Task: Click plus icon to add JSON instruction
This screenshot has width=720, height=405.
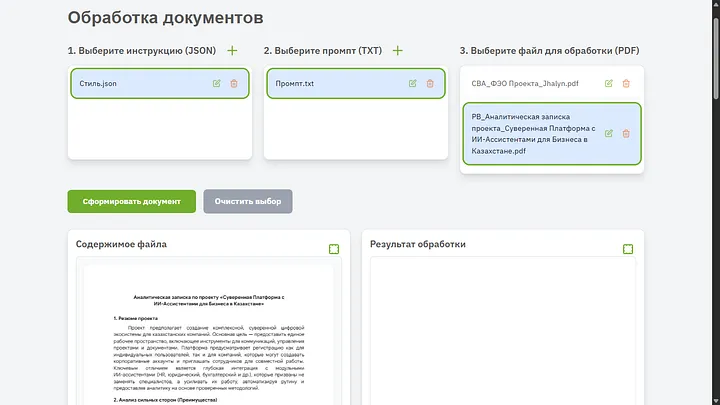Action: tap(232, 50)
